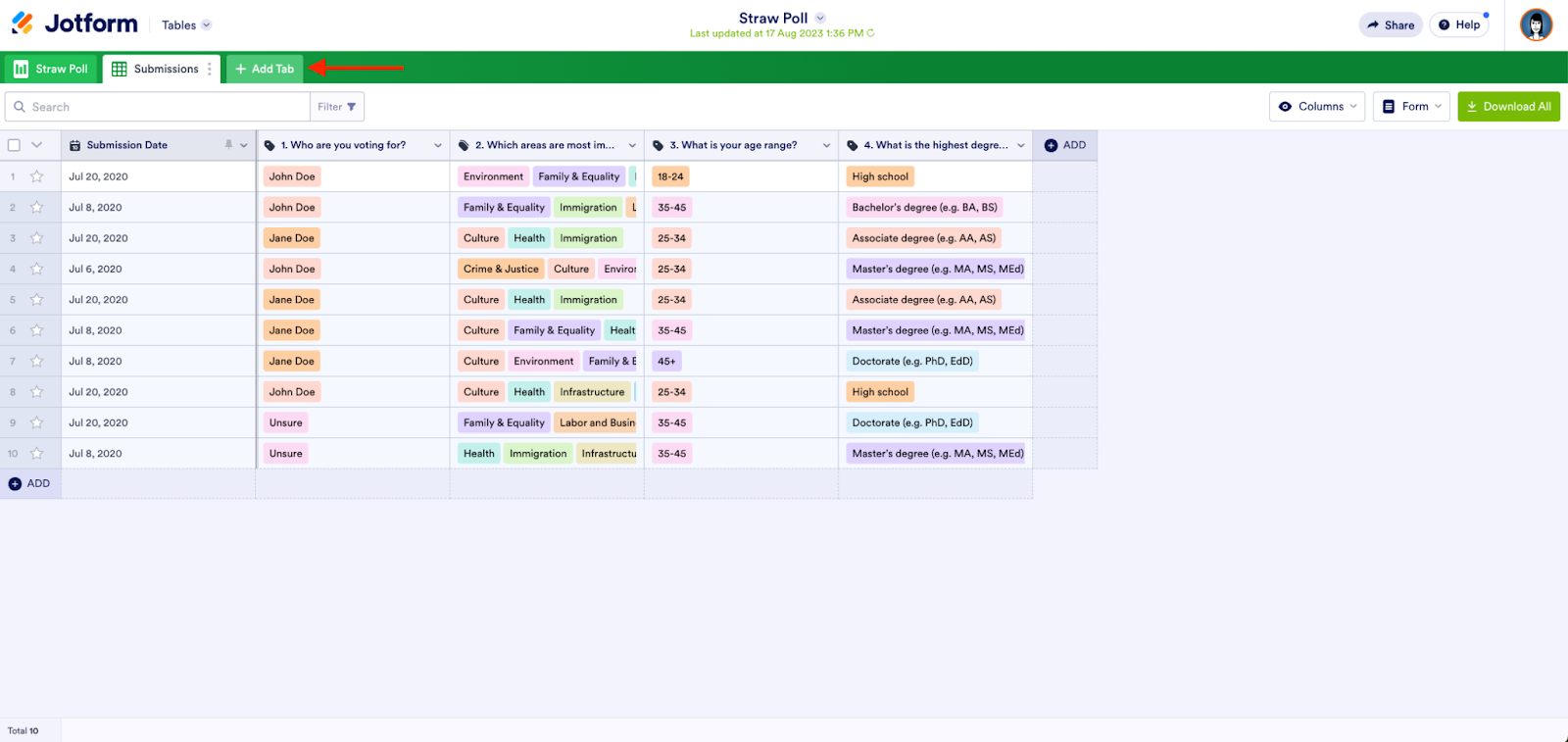The width and height of the screenshot is (1568, 742).
Task: Open the highest degree column menu arrow
Action: pyautogui.click(x=1021, y=145)
